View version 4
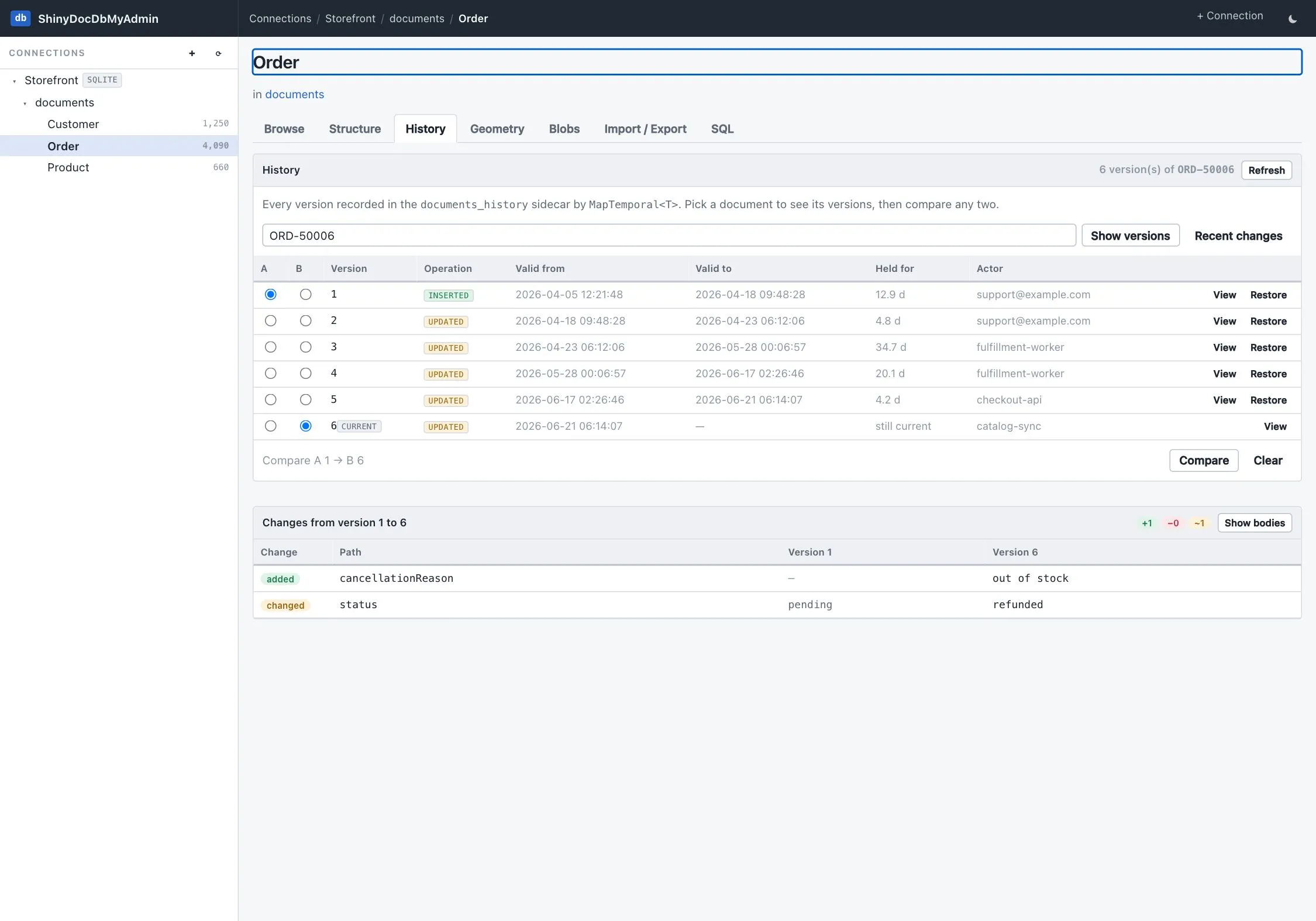Screen dimensions: 1316x921 click(1224, 374)
